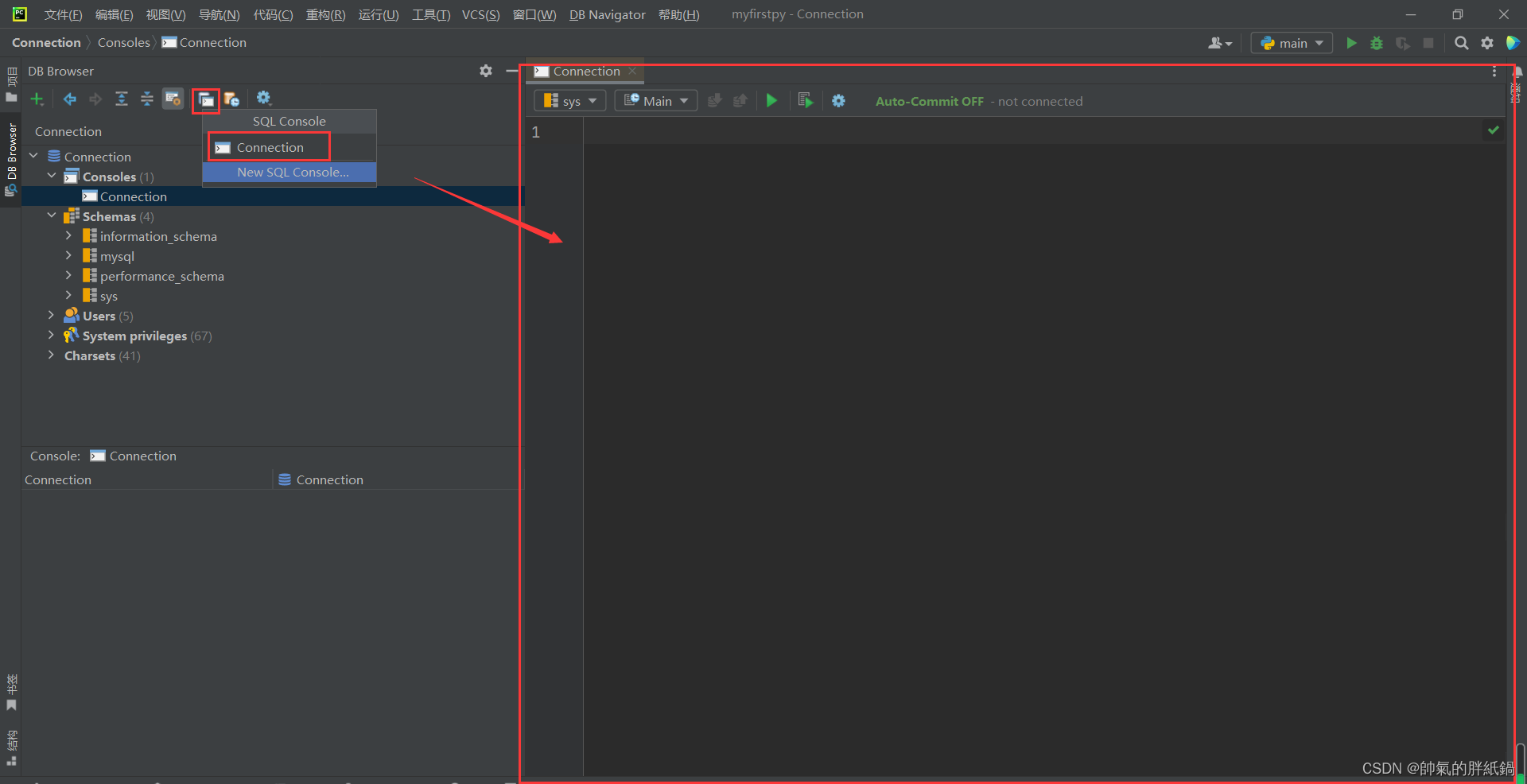Expand the Charsets node
The width and height of the screenshot is (1527, 784).
51,355
